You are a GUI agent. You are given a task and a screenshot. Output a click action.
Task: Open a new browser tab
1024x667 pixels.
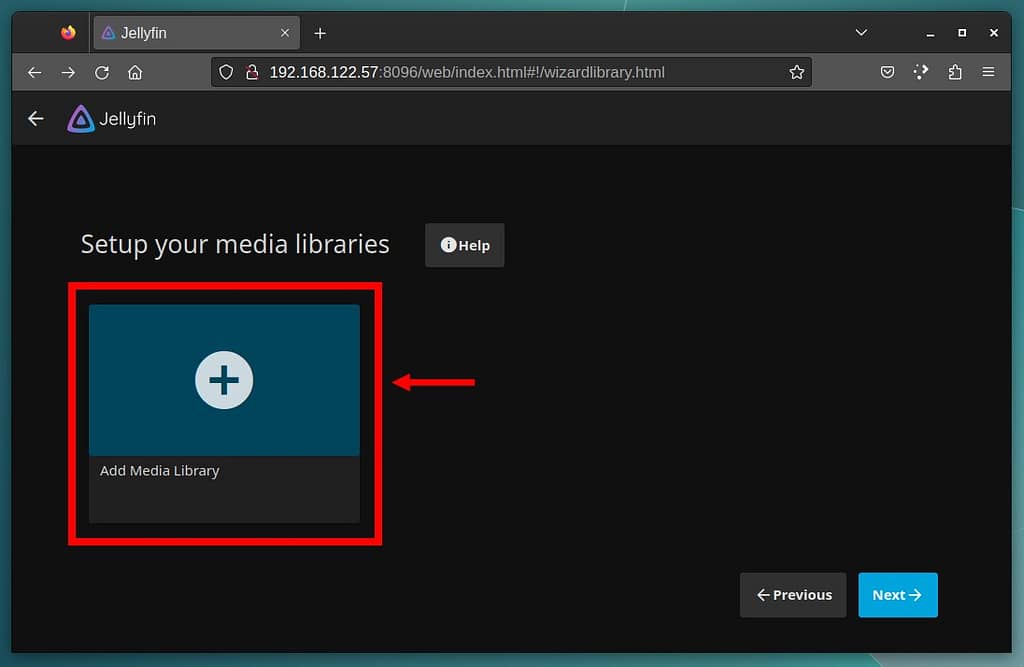(320, 33)
